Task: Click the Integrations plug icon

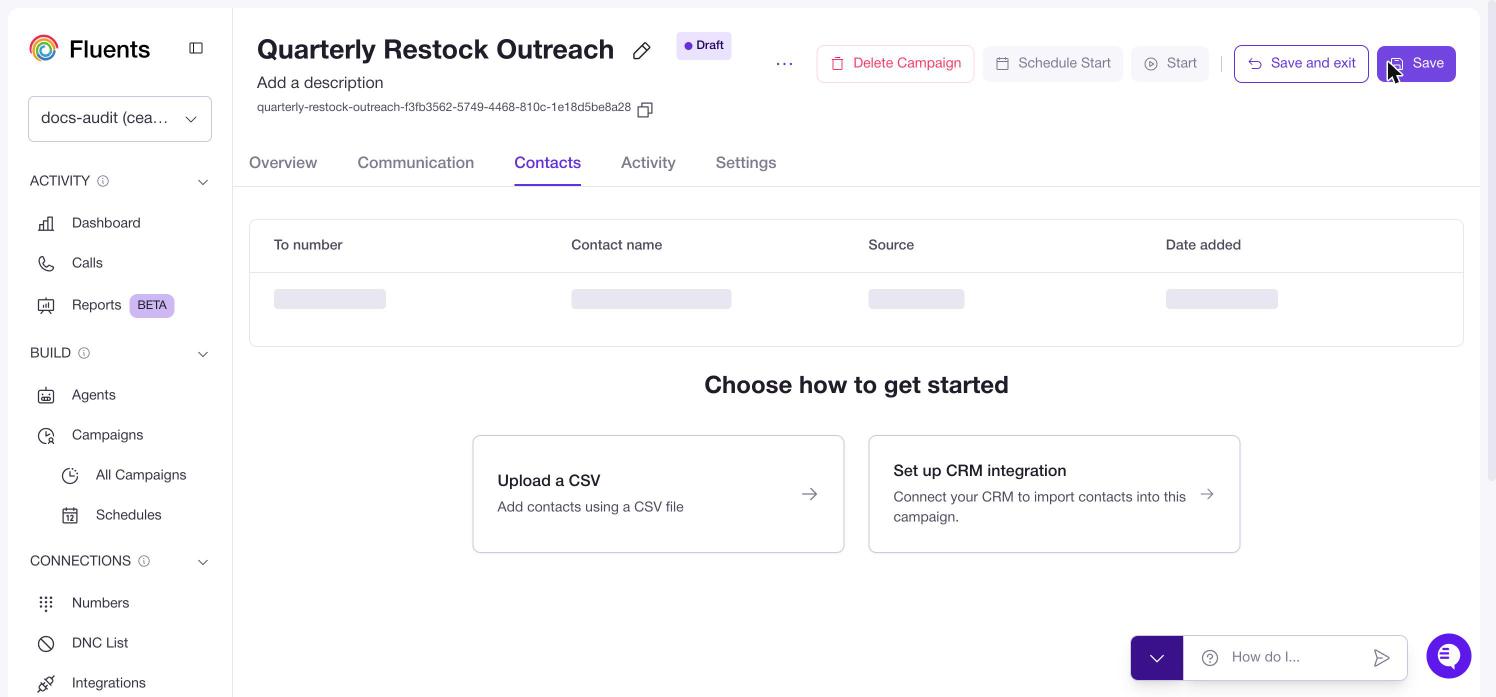Action: tap(46, 683)
